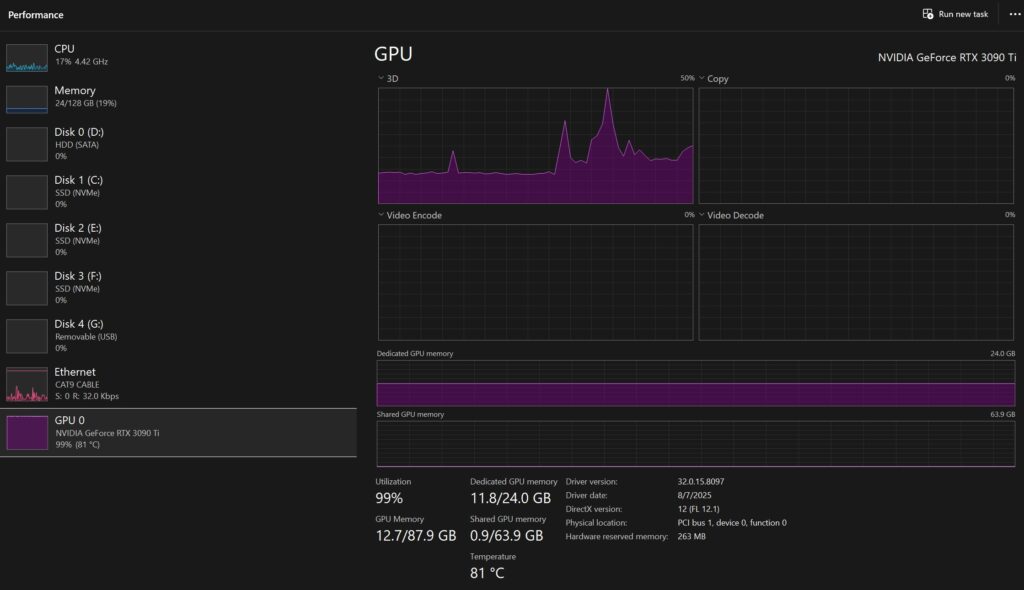The width and height of the screenshot is (1024, 590).
Task: Select Disk 4 (G:) removable USB
Action: [78, 335]
